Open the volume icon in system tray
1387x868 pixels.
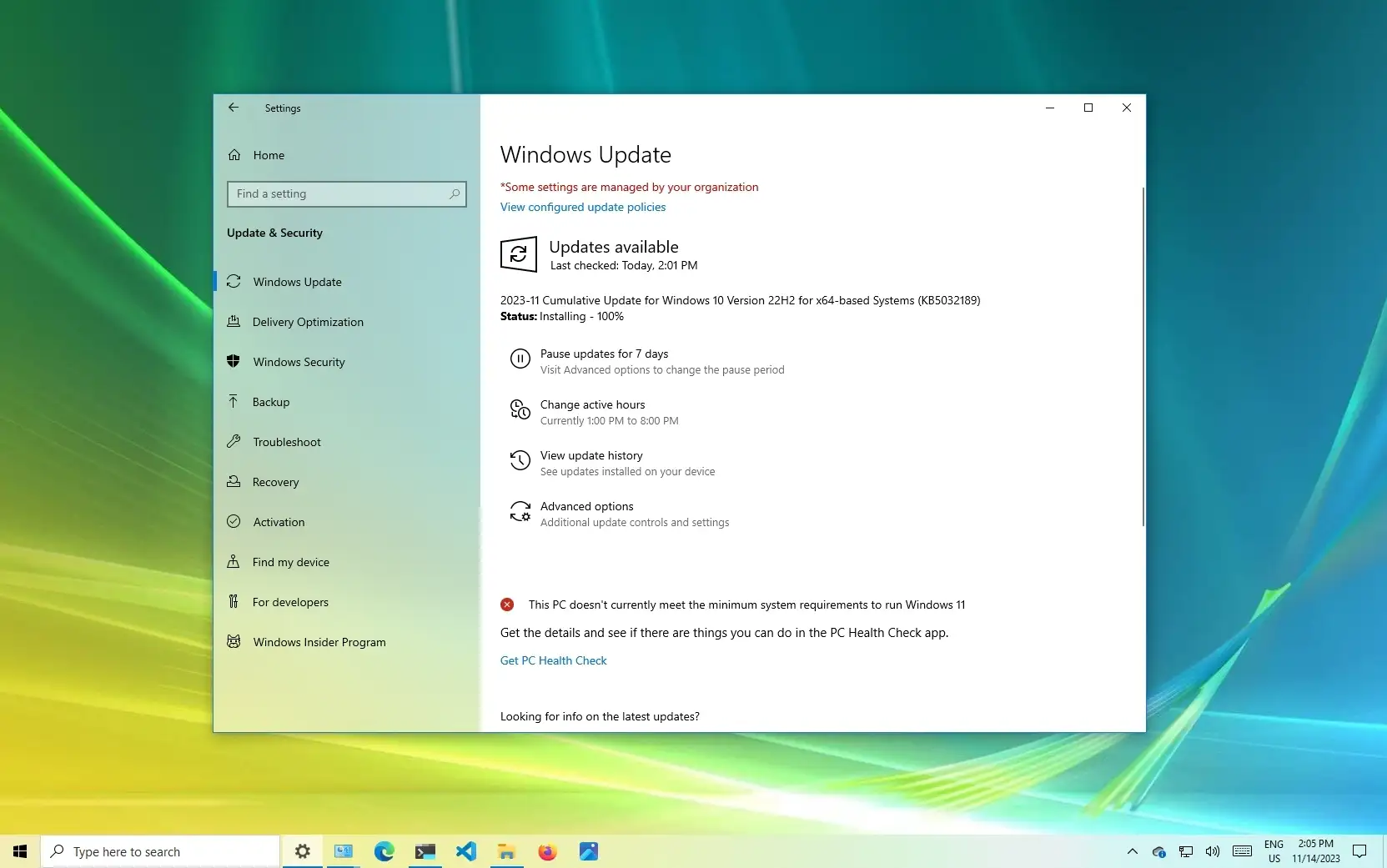[1213, 851]
